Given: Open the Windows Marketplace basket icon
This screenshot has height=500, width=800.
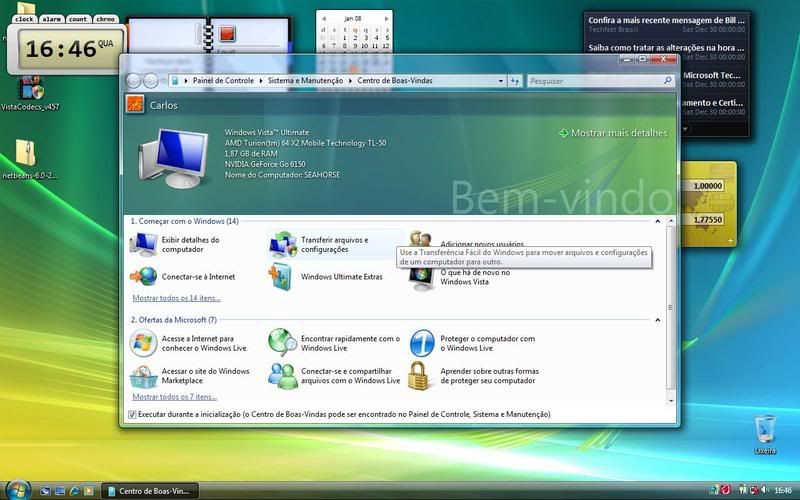Looking at the screenshot, I should (x=144, y=376).
